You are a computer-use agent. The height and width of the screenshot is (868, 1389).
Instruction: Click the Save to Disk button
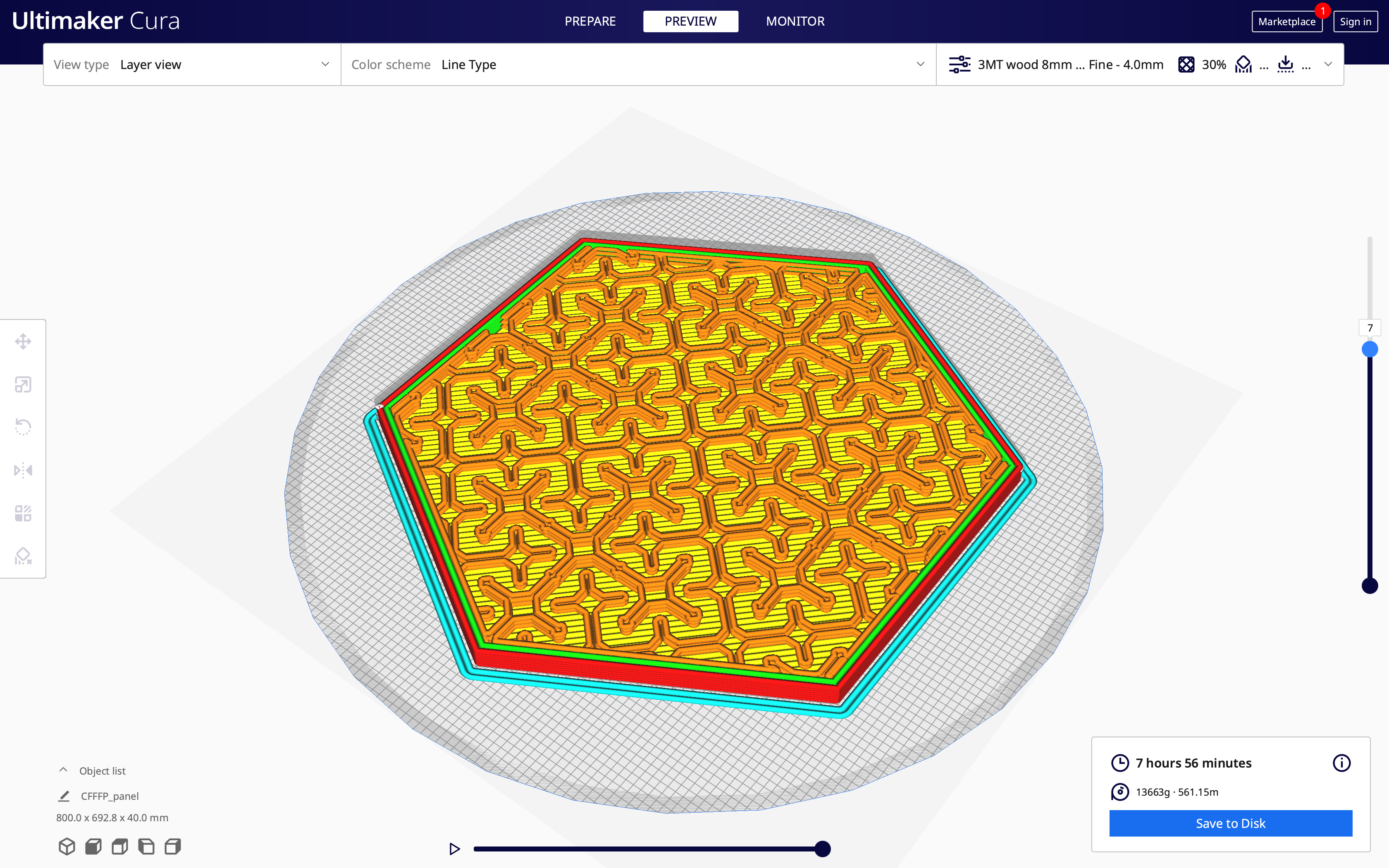(1230, 823)
